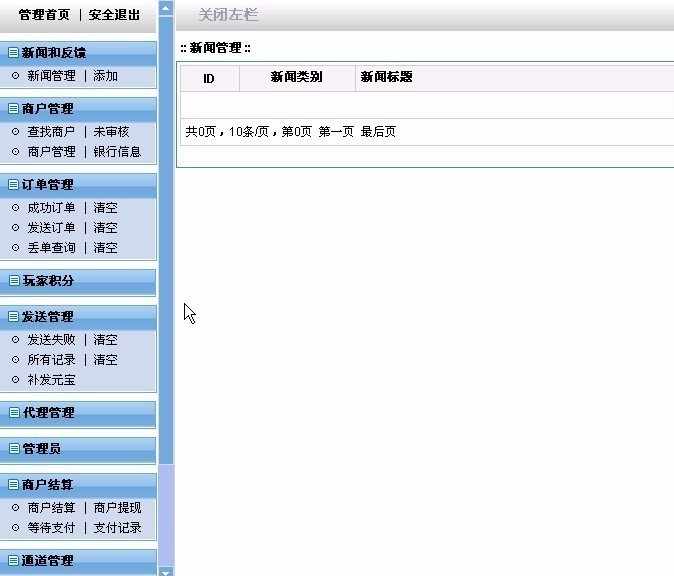Collapse the 新闻和反馈 menu header
674x576 pixels.
pyautogui.click(x=78, y=53)
